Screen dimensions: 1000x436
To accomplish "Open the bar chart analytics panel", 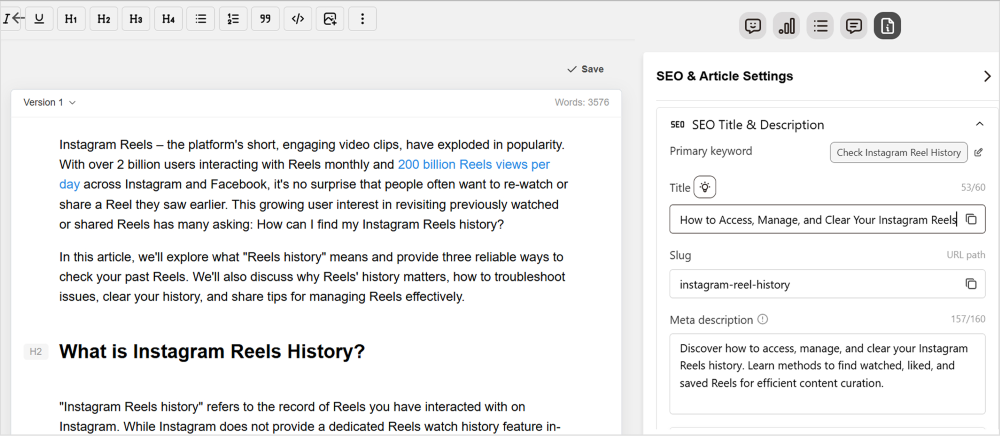I will [x=787, y=25].
